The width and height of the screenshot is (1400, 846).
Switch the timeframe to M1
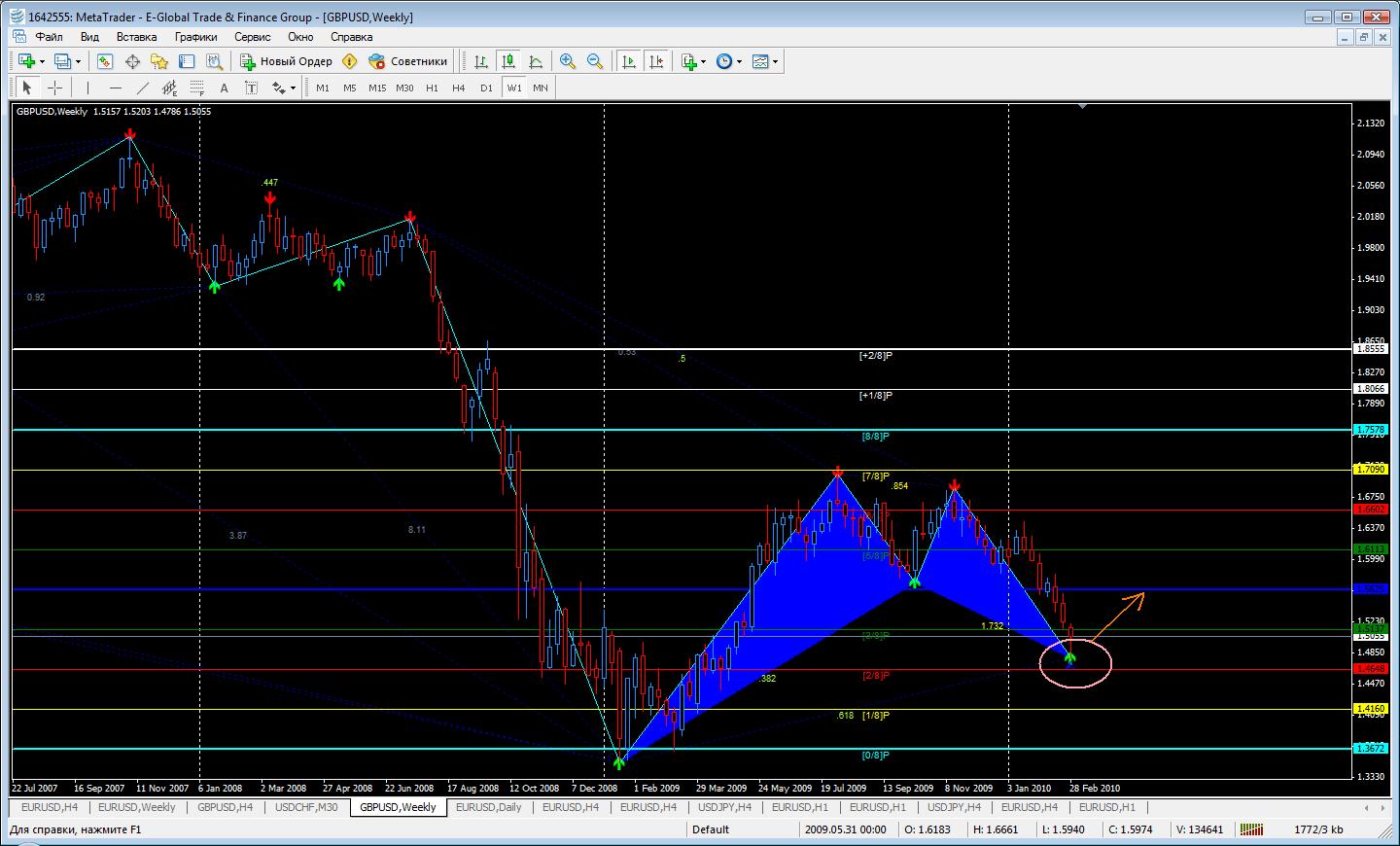[323, 88]
